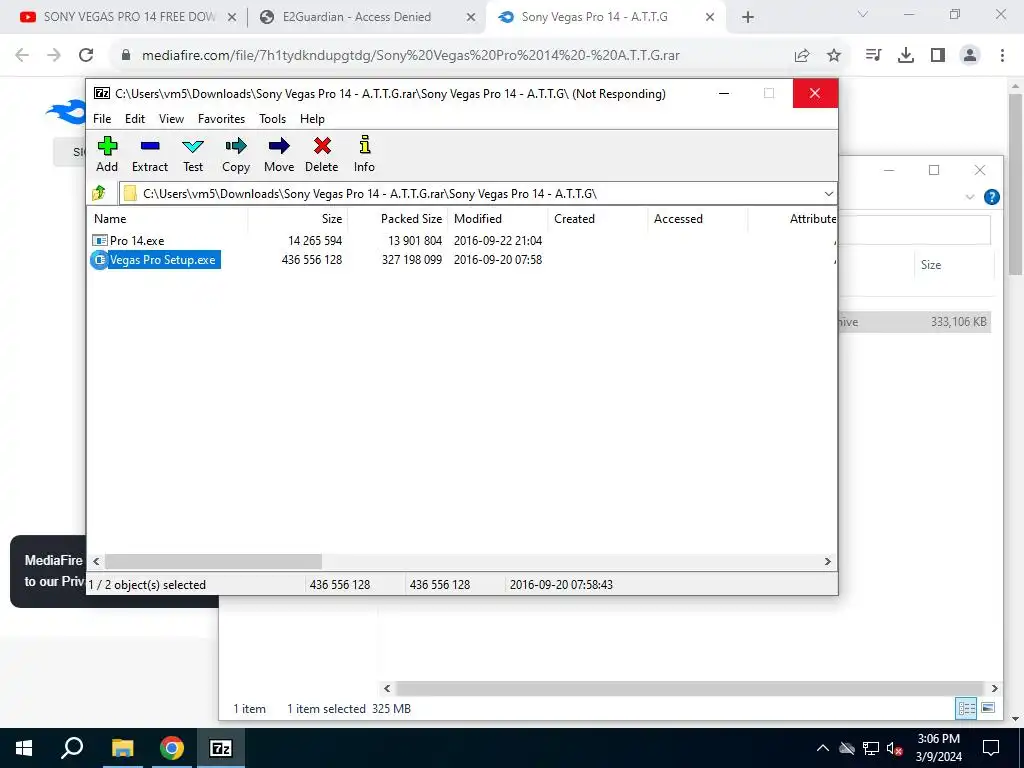Open Chrome tab search chevron
1024x768 pixels.
(863, 14)
